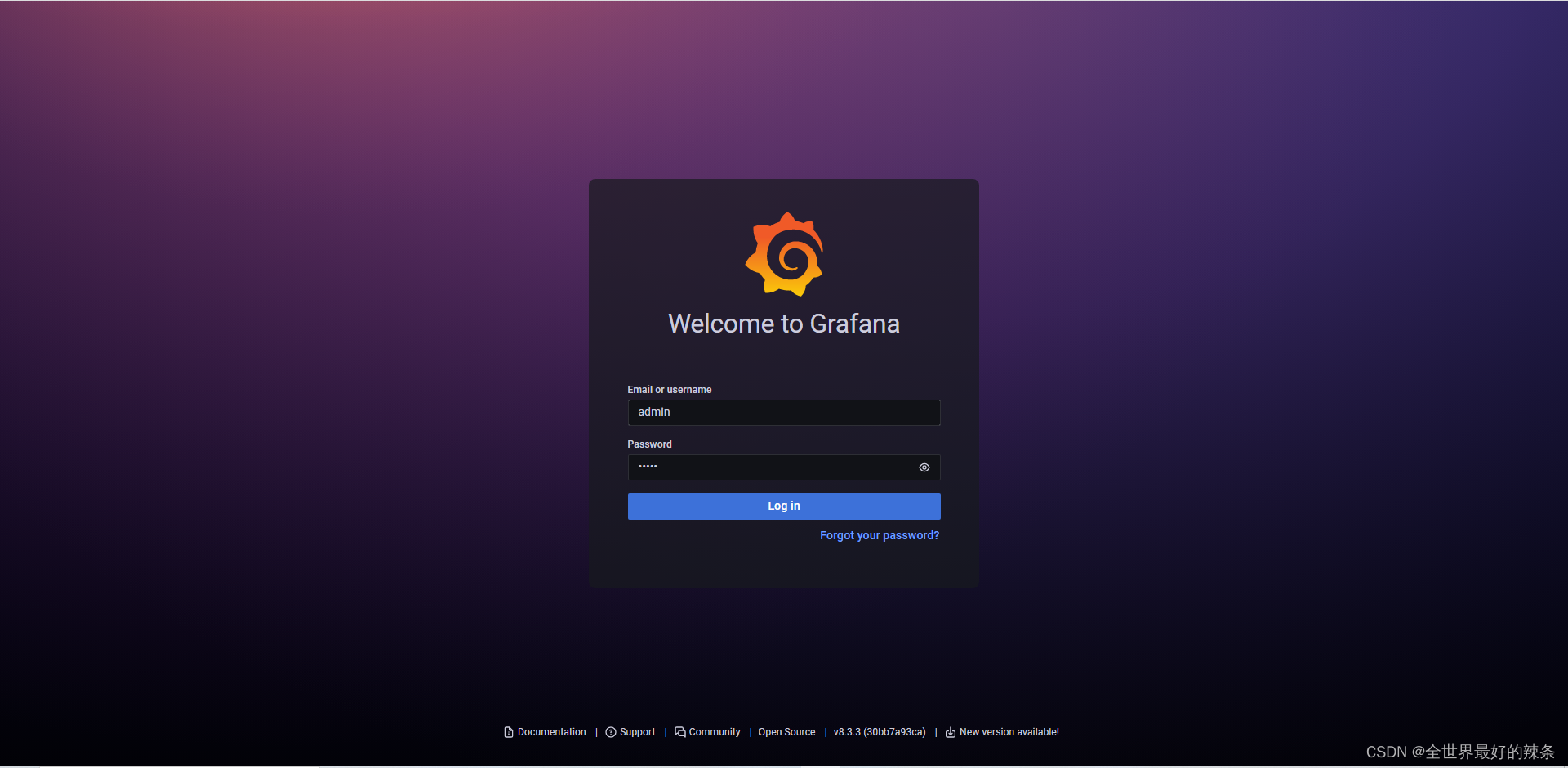Open the Support footer link
This screenshot has height=768, width=1568.
pos(637,732)
